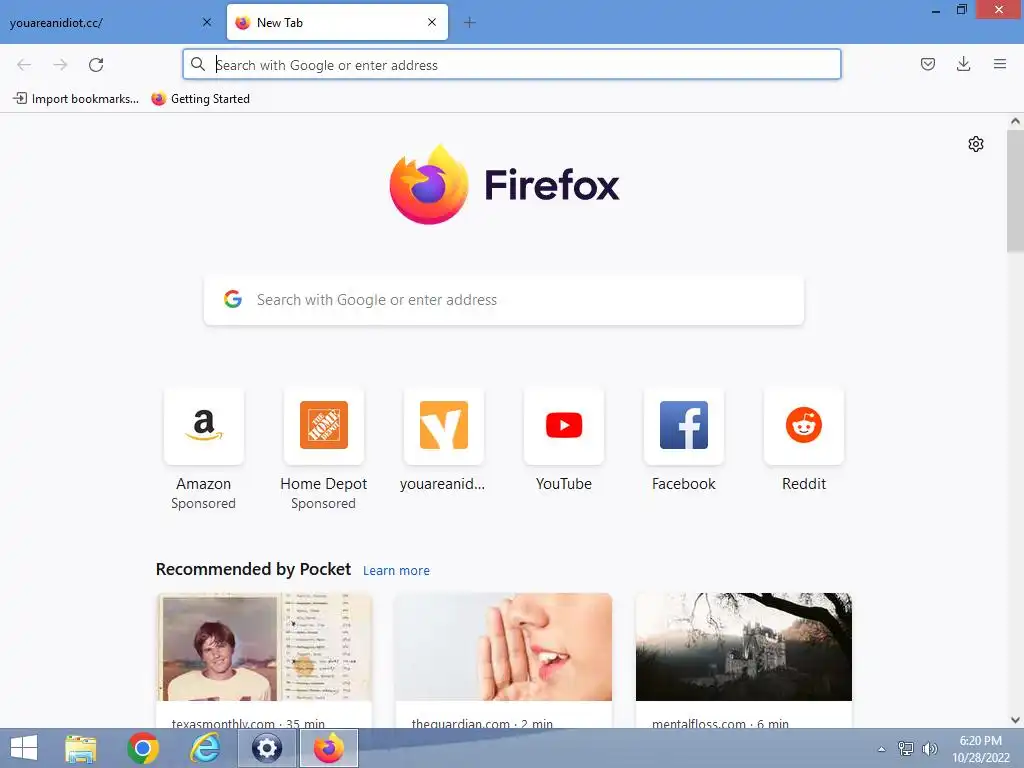Click the center Google search box
This screenshot has width=1024, height=768.
(x=504, y=300)
